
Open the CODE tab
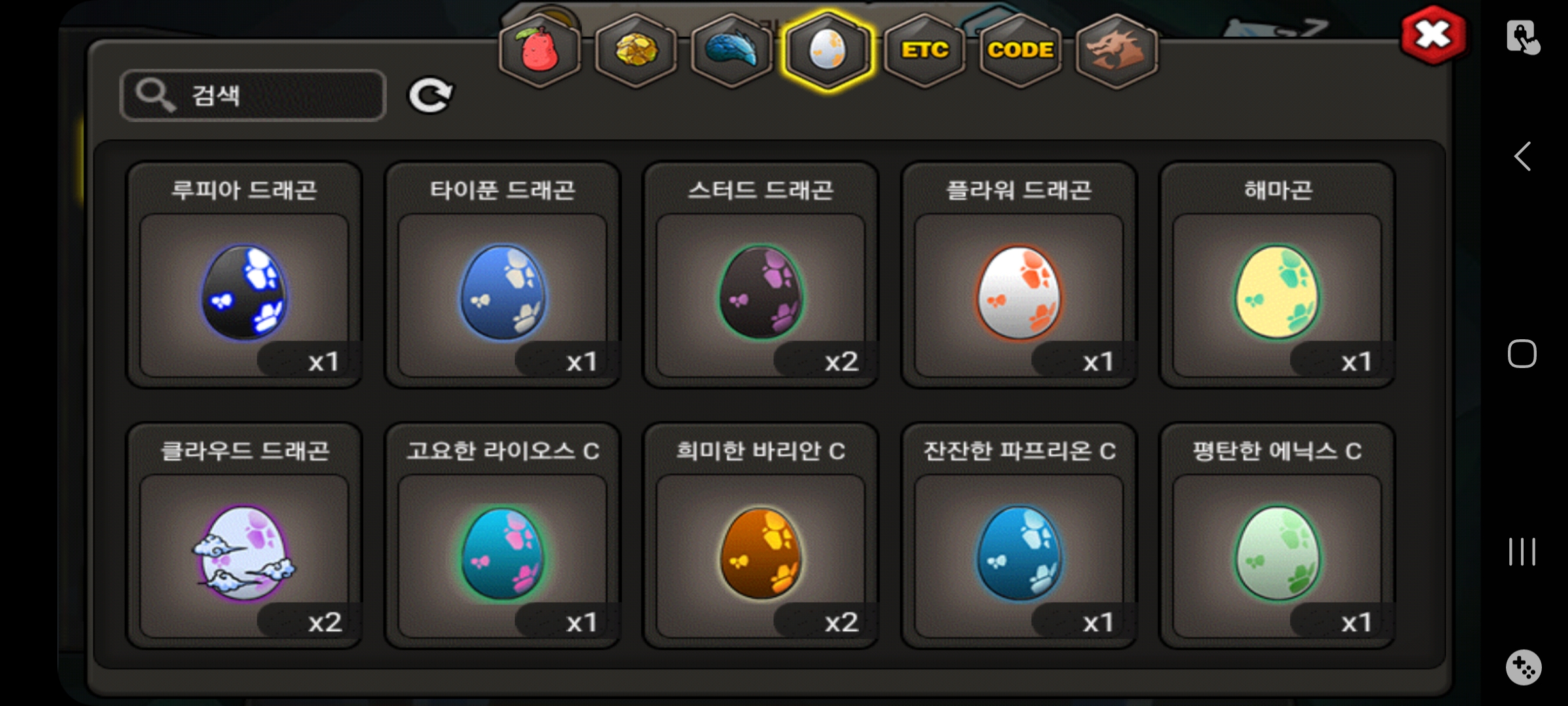[1021, 51]
